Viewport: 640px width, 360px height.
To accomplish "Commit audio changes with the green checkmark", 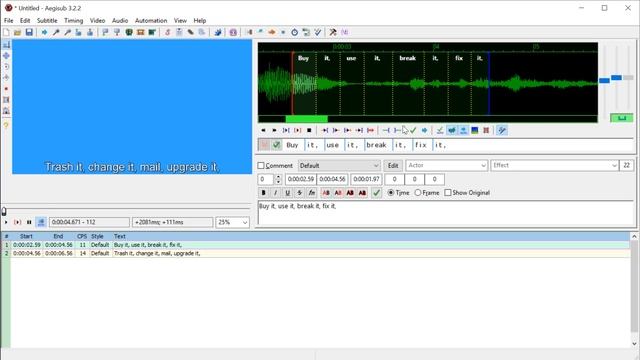I will point(413,130).
